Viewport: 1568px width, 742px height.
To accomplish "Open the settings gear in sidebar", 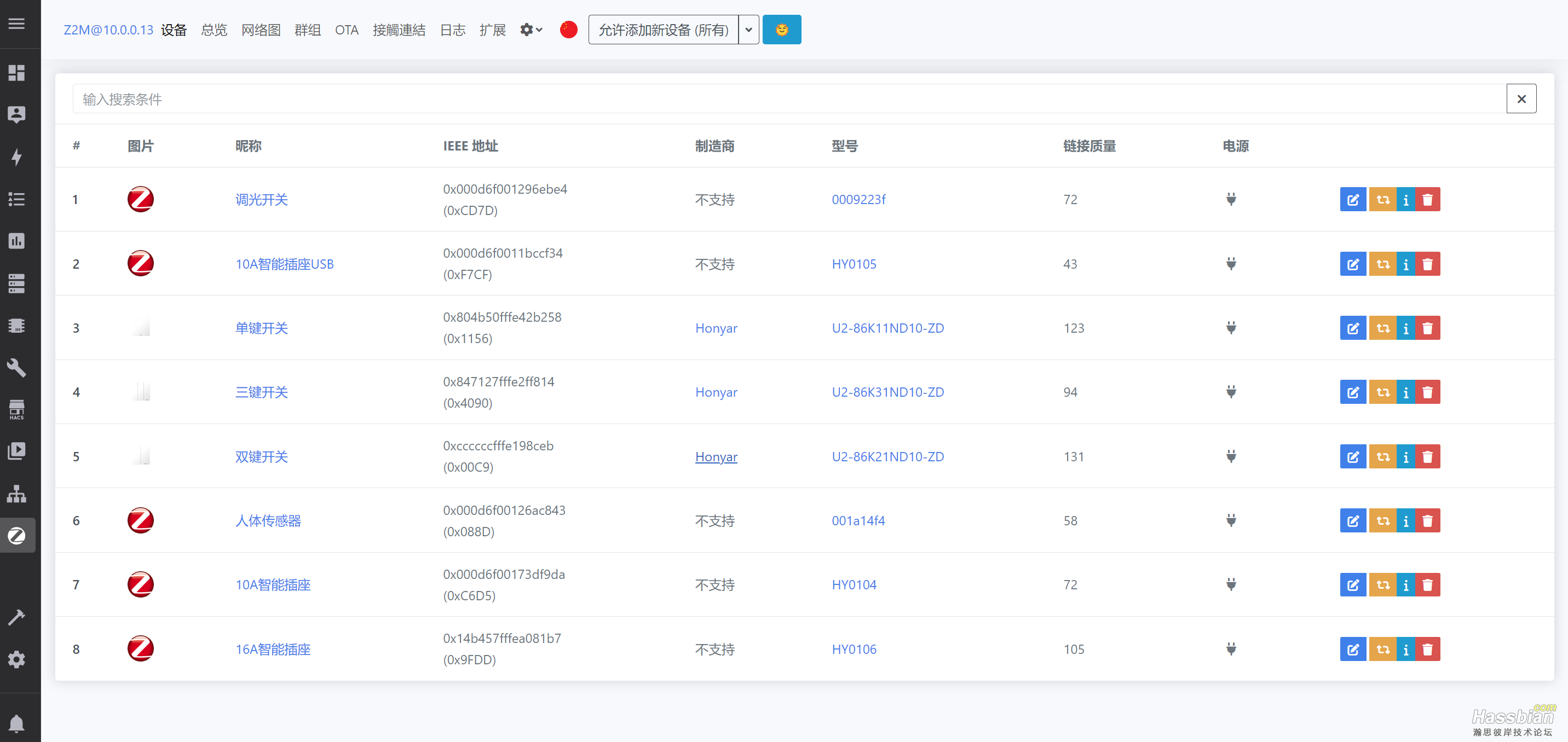I will pyautogui.click(x=16, y=659).
